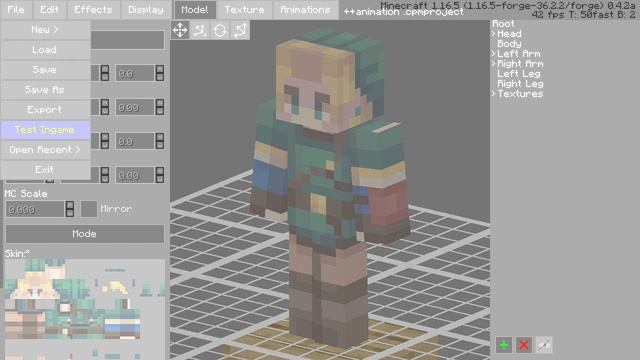Expand the Right Arm tree node
This screenshot has height=360, width=640.
click(x=493, y=64)
